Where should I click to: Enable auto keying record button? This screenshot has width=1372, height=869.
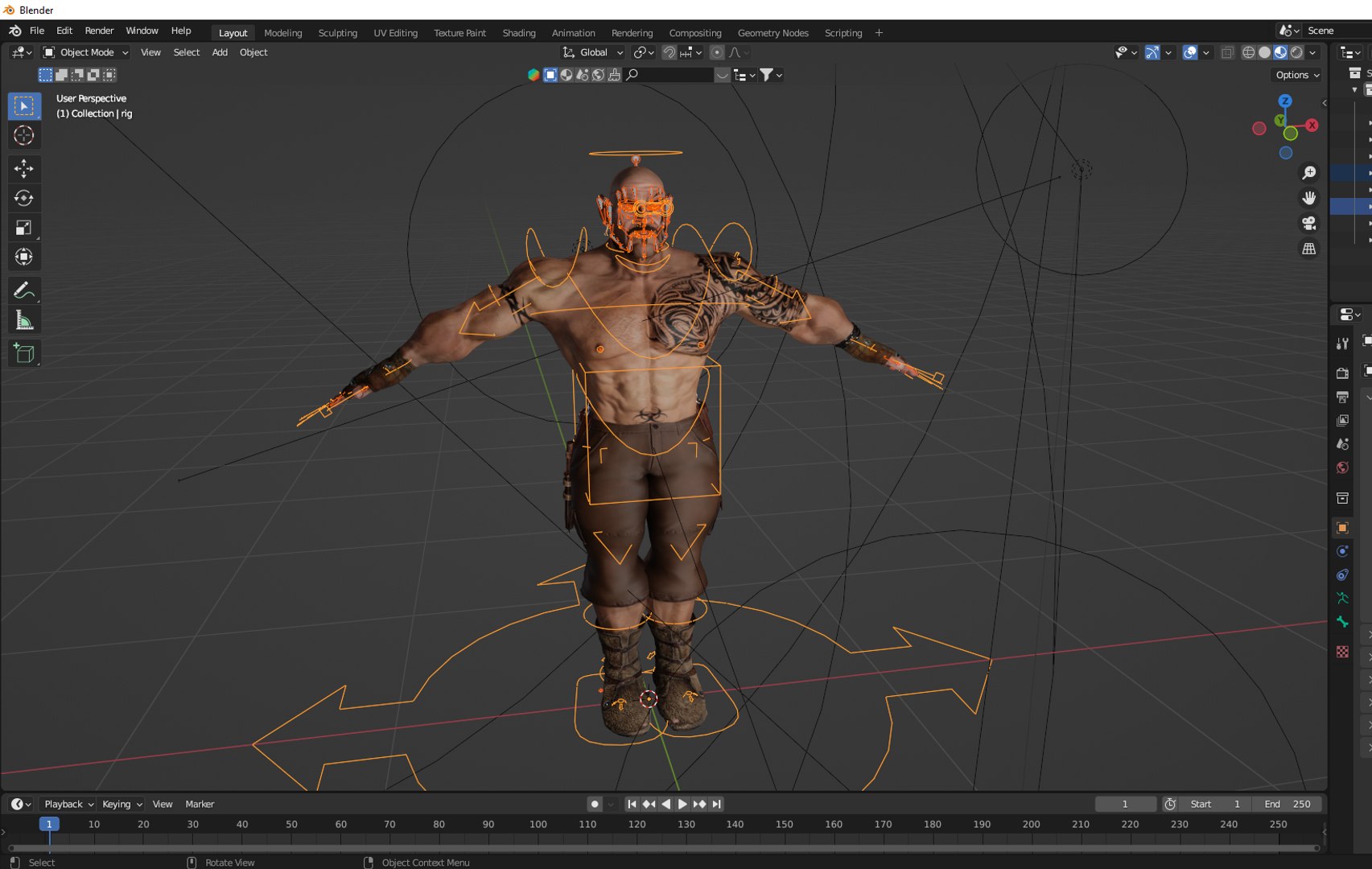(595, 804)
